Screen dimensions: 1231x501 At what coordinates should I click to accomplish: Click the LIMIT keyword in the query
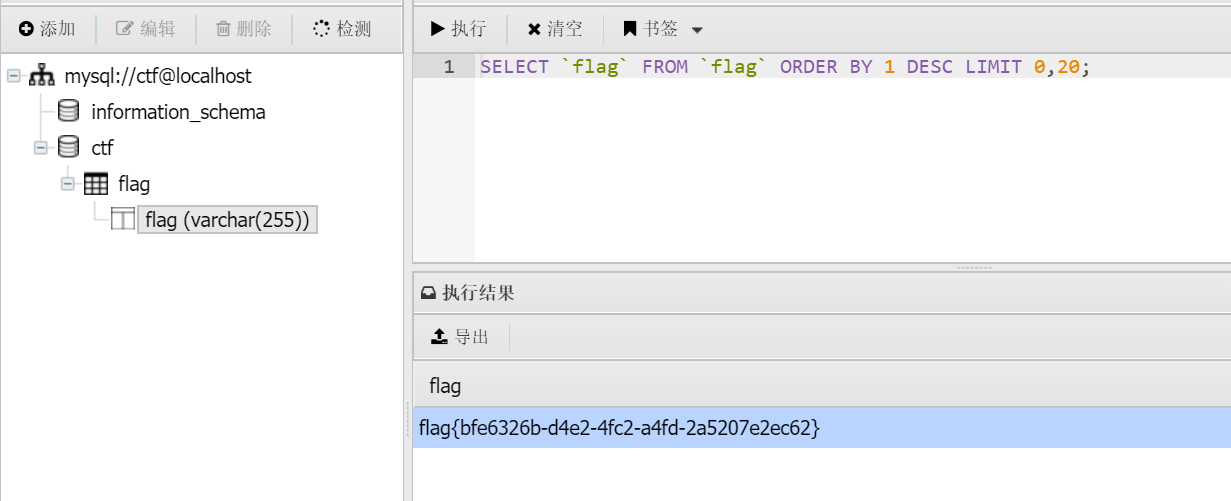994,67
